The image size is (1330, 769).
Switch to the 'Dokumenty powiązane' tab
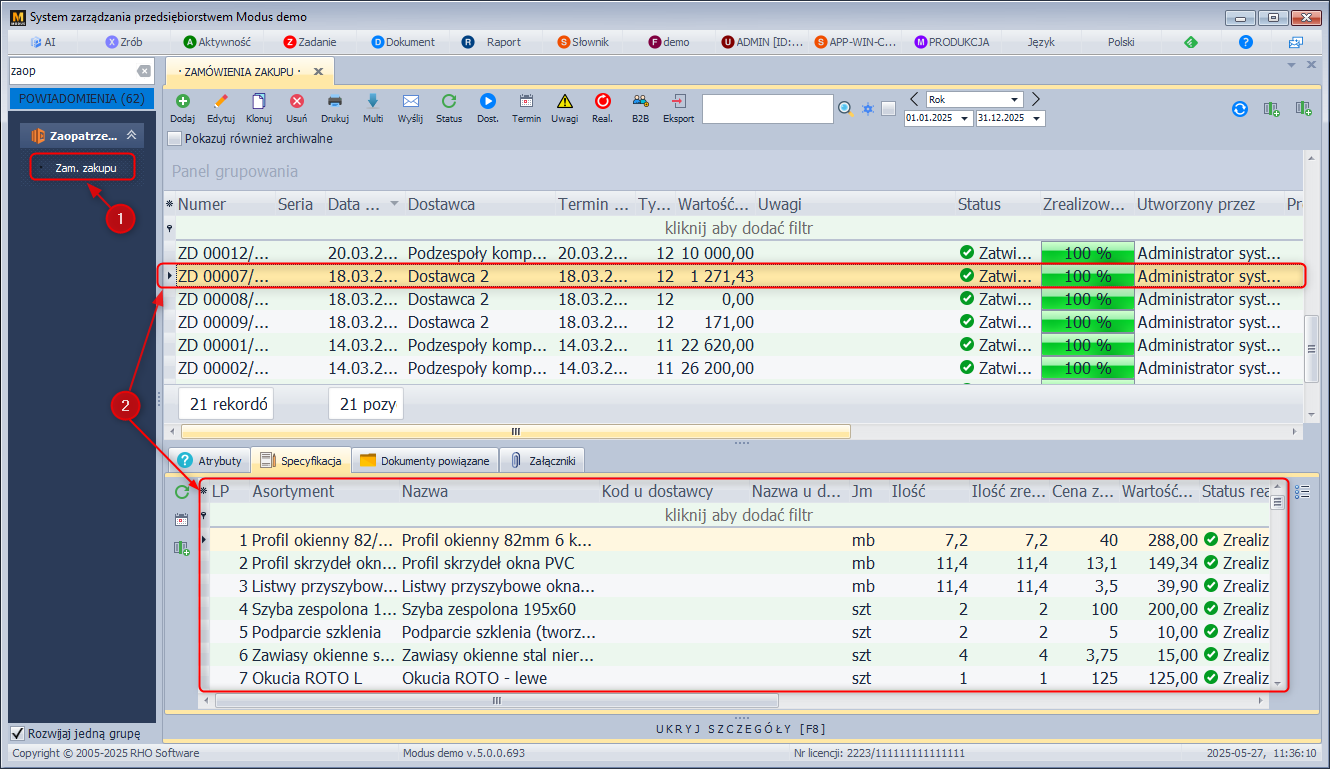click(425, 461)
